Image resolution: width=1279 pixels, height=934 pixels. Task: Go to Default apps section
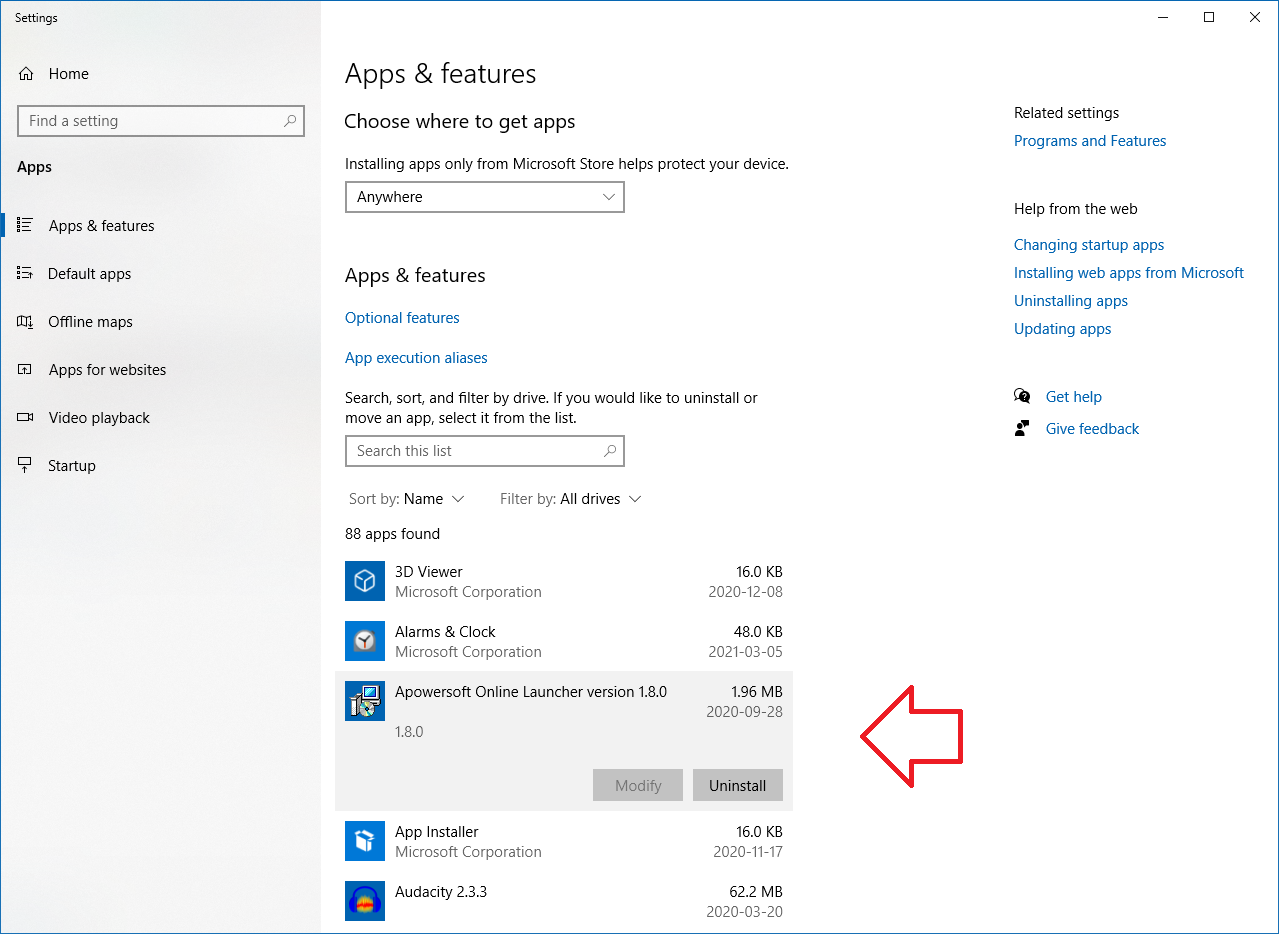pos(160,274)
